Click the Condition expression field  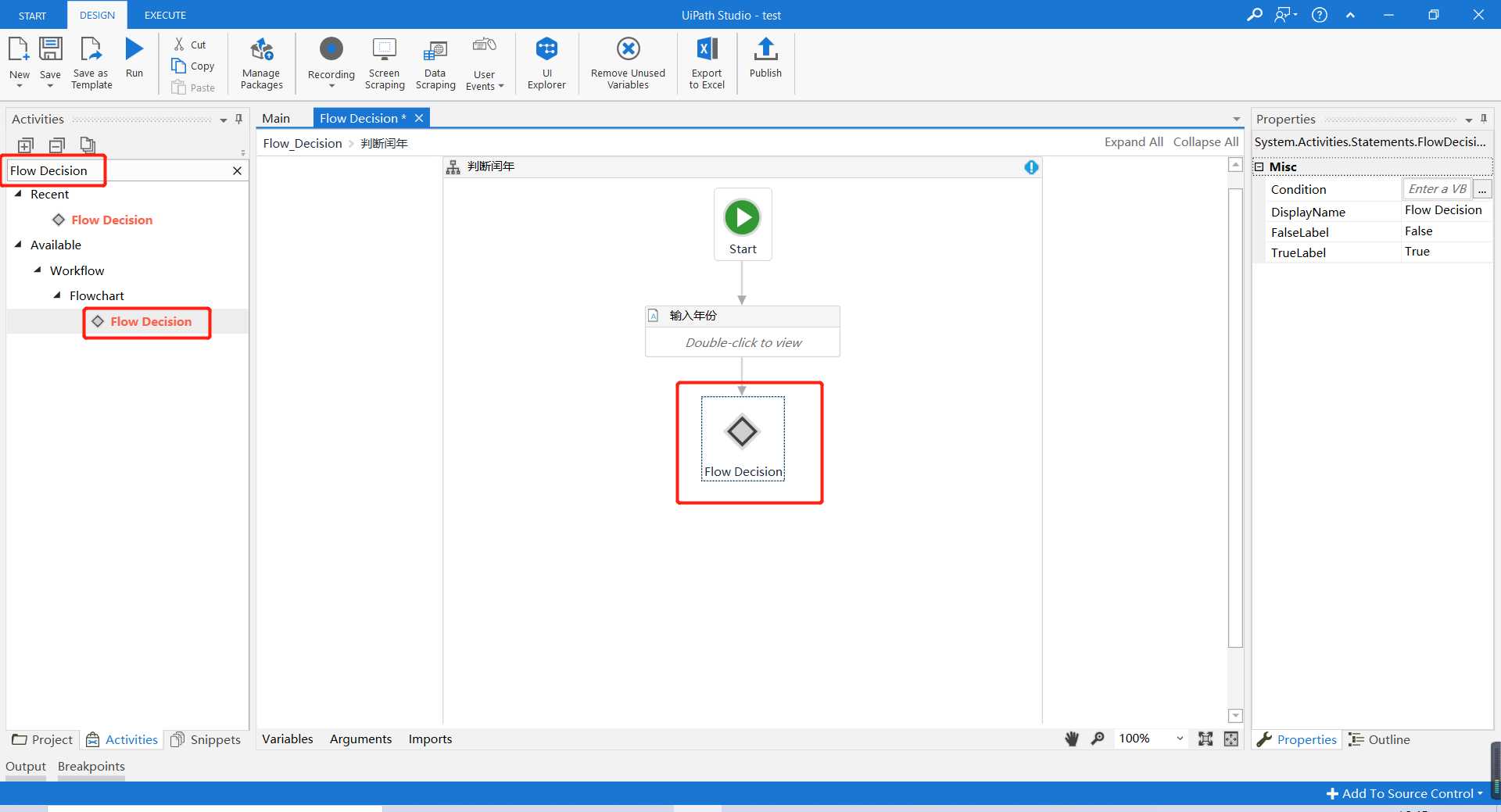(1437, 189)
